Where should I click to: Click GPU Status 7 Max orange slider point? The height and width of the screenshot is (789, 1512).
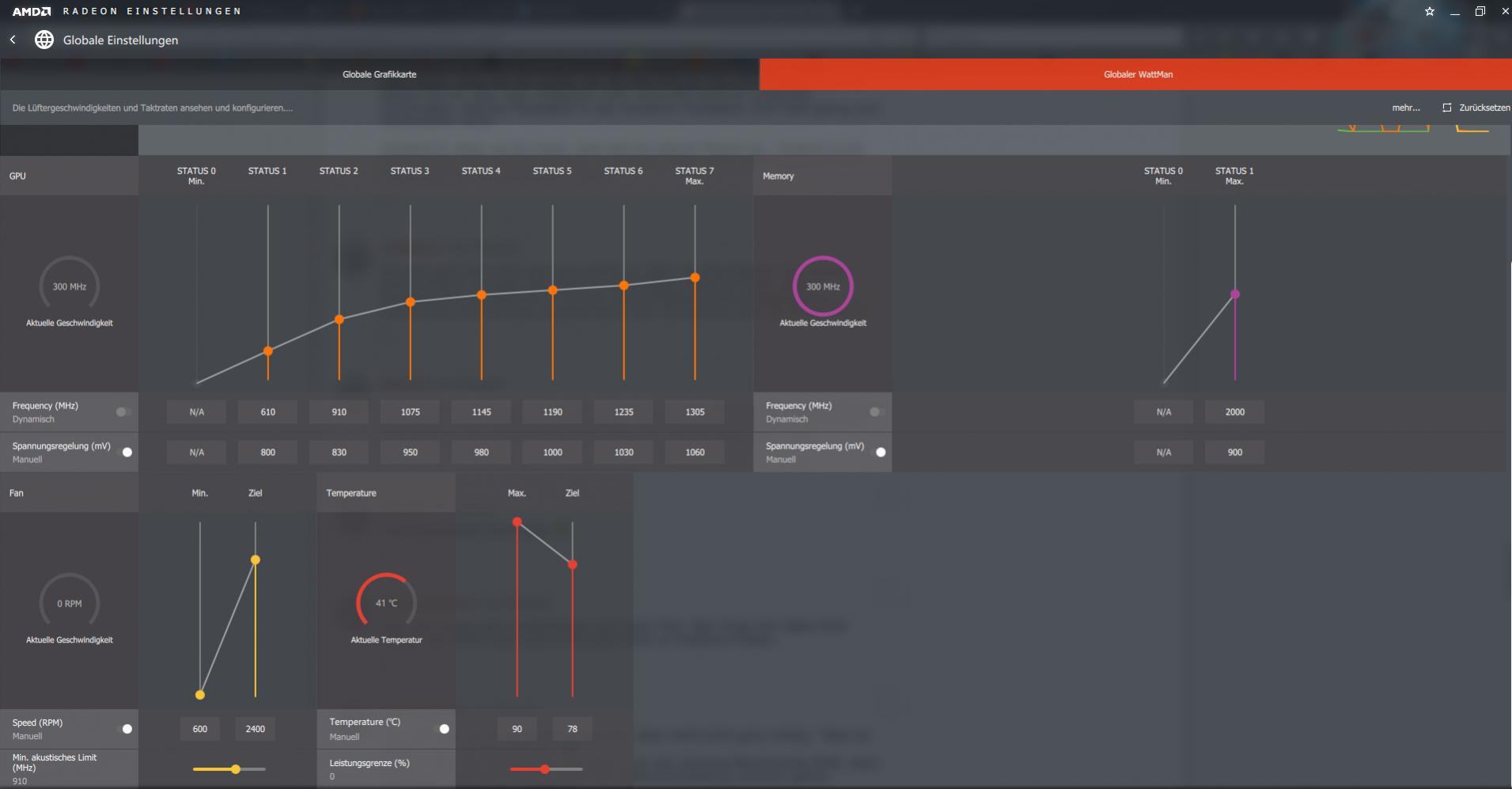point(695,278)
